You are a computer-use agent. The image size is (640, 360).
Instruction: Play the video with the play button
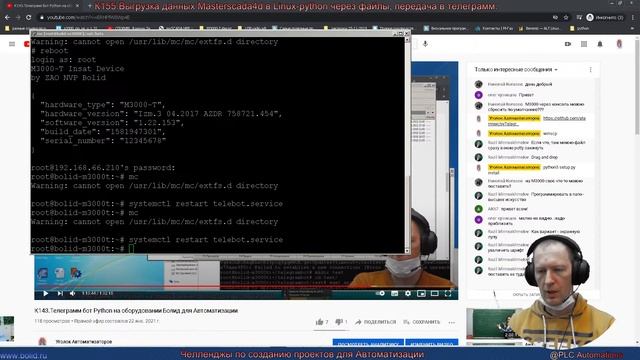click(x=45, y=293)
